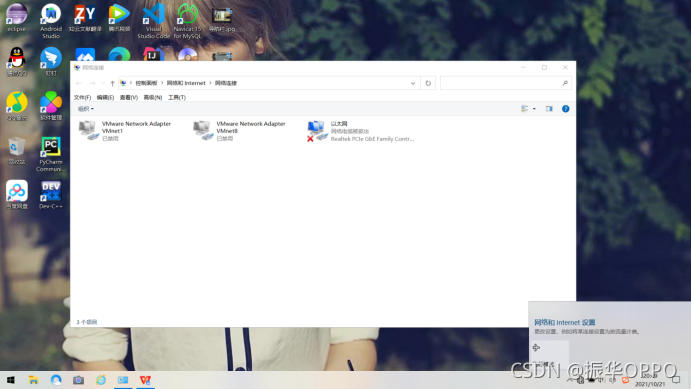Open the jpg image file on desktop
Image resolution: width=692 pixels, height=389 pixels.
pos(222,18)
